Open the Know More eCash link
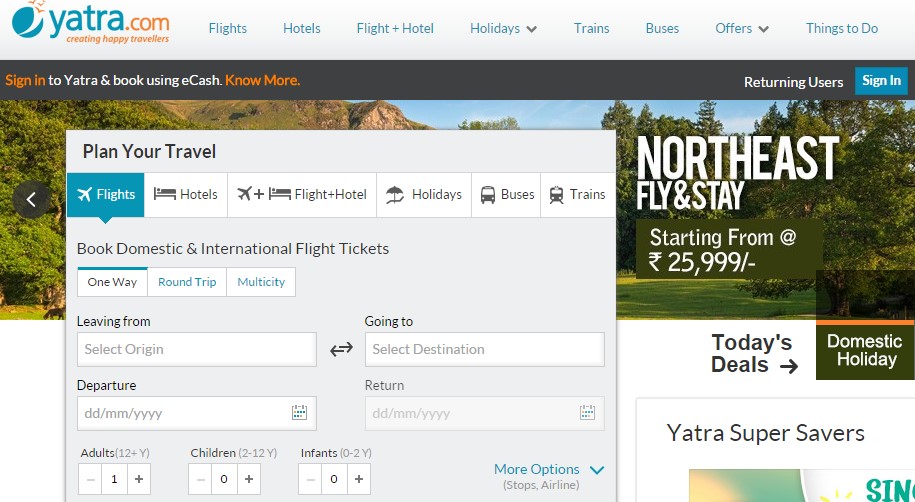Image resolution: width=915 pixels, height=502 pixels. coord(263,80)
